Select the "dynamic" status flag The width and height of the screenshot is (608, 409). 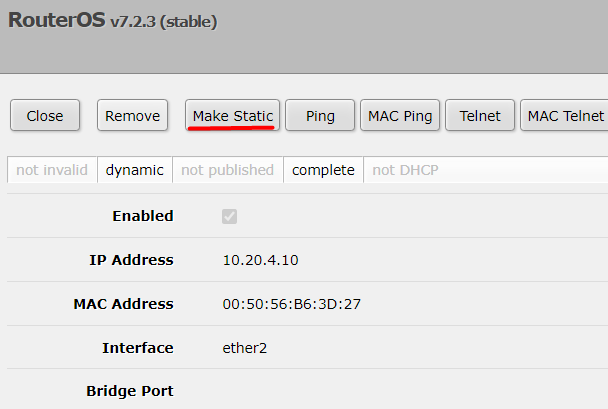pos(134,170)
